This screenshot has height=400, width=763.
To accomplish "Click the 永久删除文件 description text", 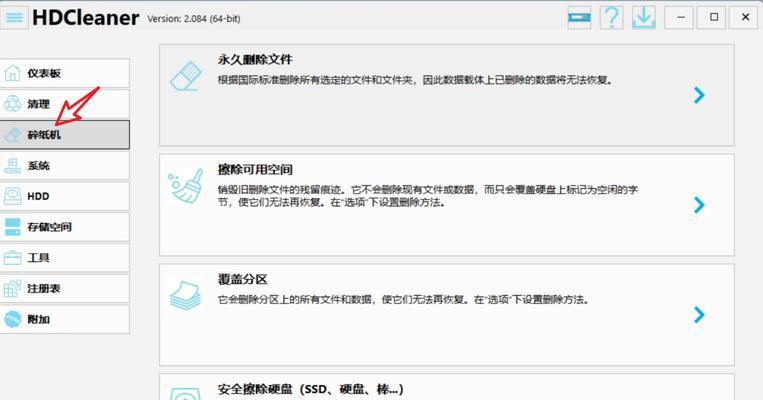I will pos(415,80).
